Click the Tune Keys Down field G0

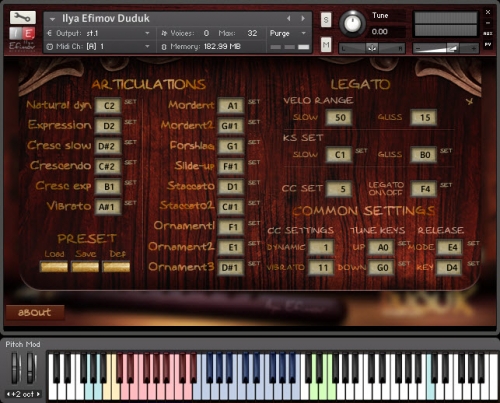pyautogui.click(x=381, y=268)
